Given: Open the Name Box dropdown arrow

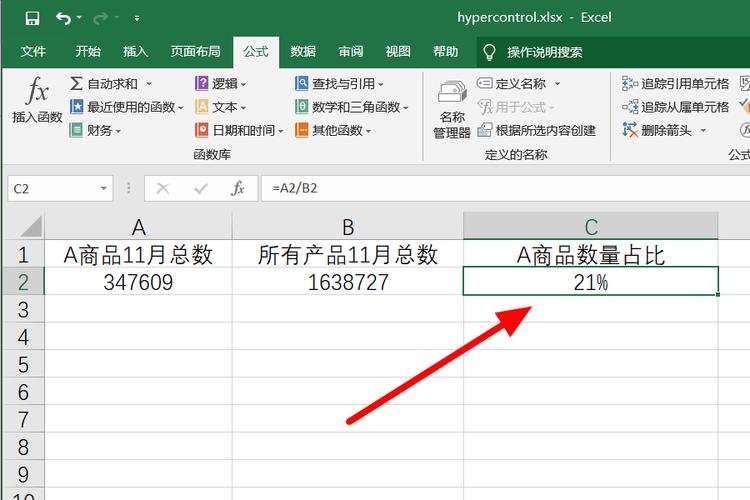Looking at the screenshot, I should tap(104, 189).
